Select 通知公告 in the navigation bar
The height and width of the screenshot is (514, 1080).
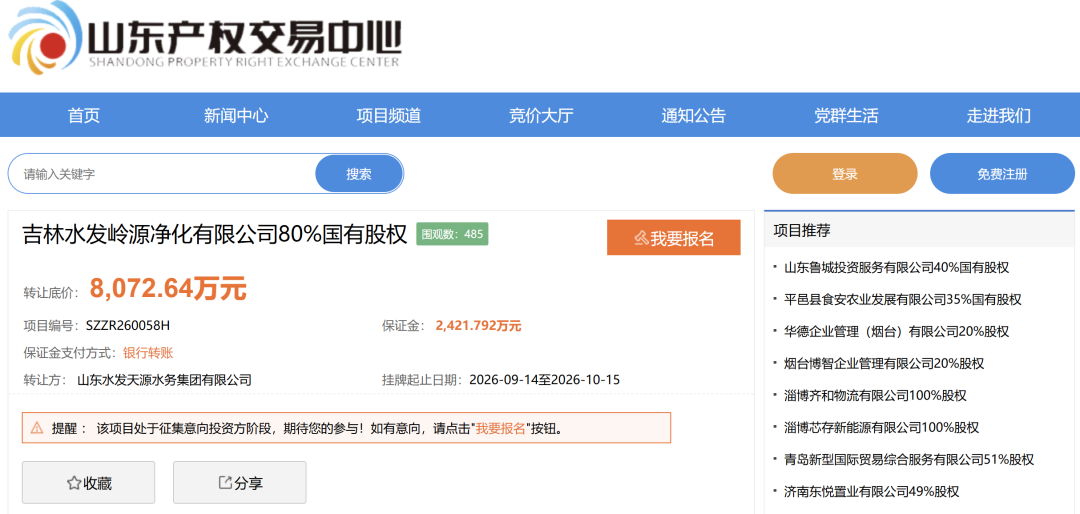694,115
